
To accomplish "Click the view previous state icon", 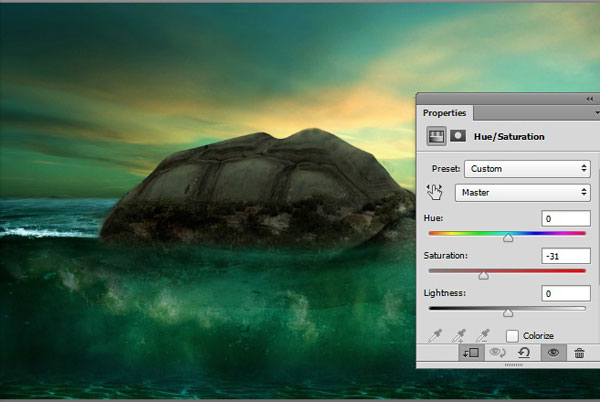I will (496, 353).
